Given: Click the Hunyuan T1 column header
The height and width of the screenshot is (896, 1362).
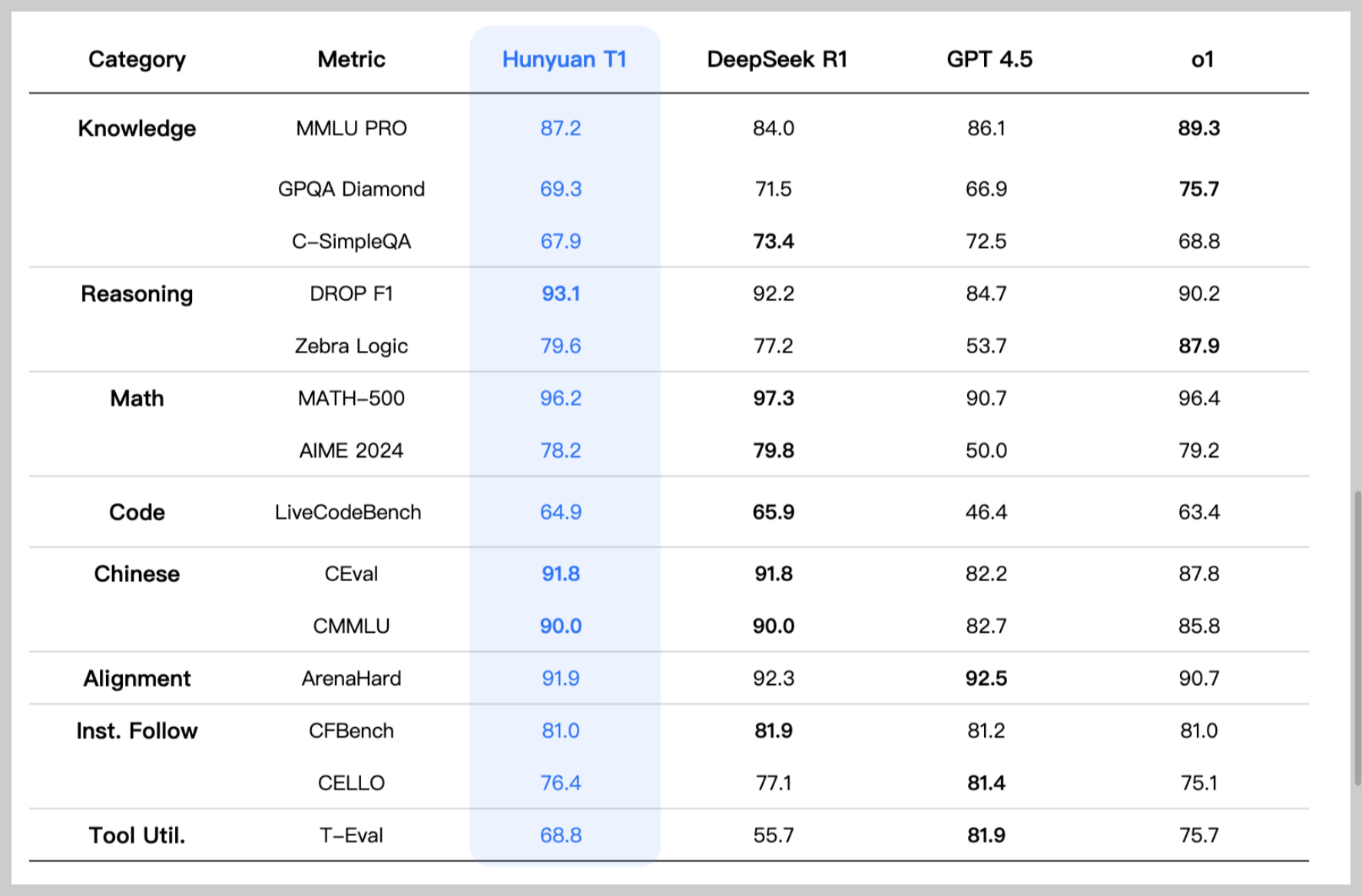Looking at the screenshot, I should click(x=565, y=60).
